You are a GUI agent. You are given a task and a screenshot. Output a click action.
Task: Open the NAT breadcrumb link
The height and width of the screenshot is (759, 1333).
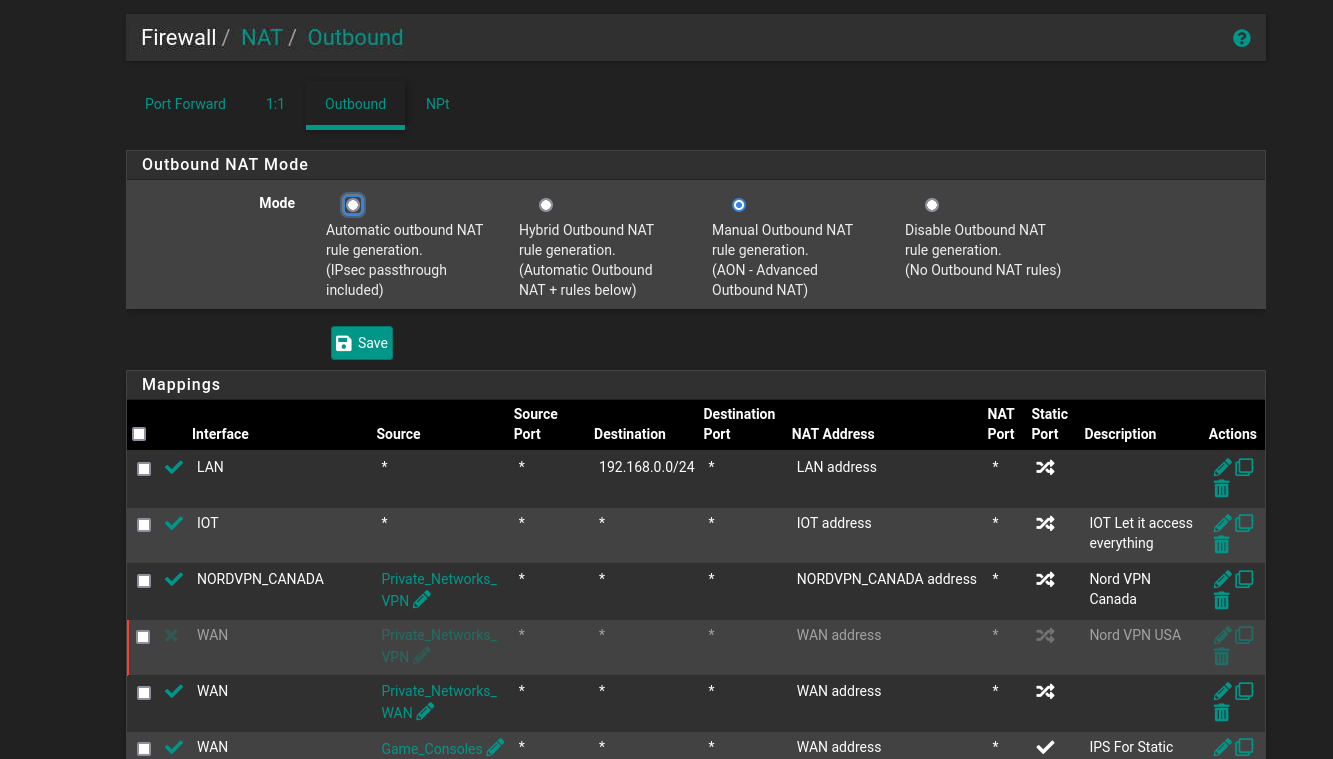click(x=262, y=38)
